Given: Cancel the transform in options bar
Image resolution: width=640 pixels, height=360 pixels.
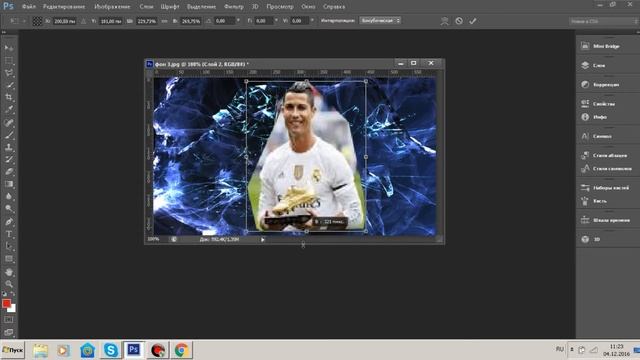Looking at the screenshot, I should (459, 21).
